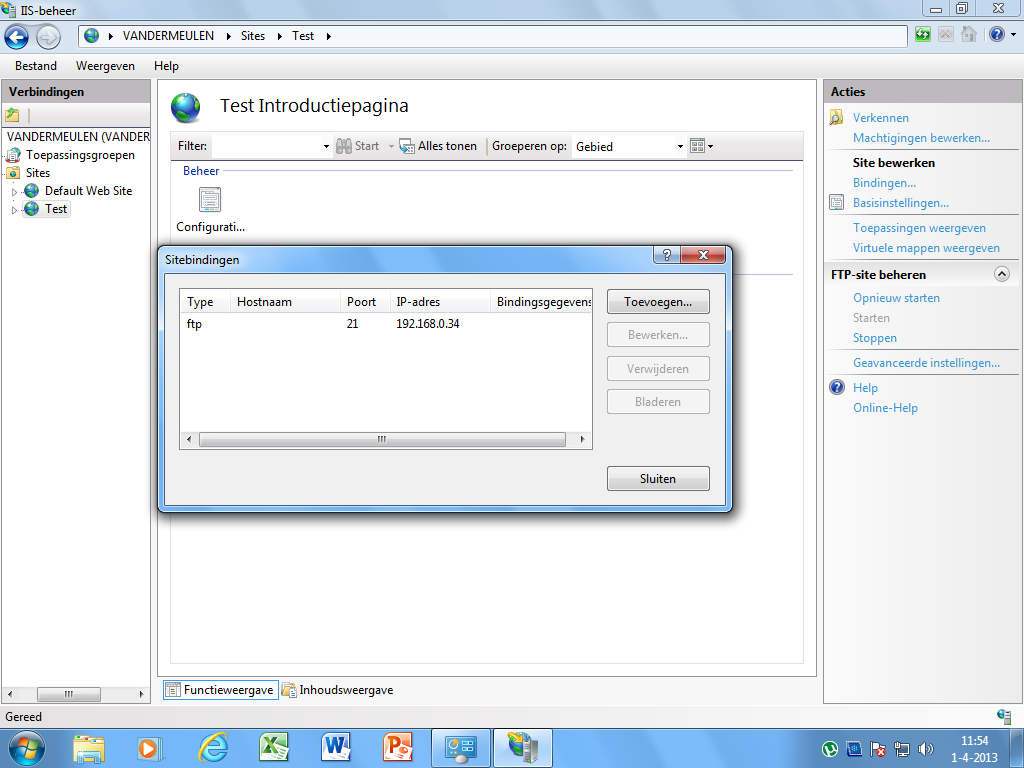Image resolution: width=1024 pixels, height=768 pixels.
Task: Click Toepassingen weergeven link
Action: click(x=919, y=228)
